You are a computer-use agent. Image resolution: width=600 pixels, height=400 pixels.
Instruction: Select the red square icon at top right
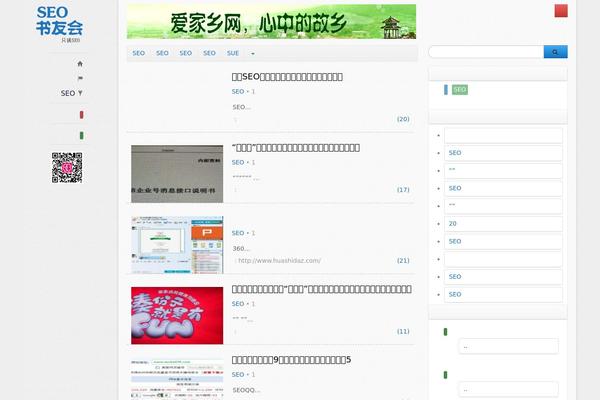point(561,11)
